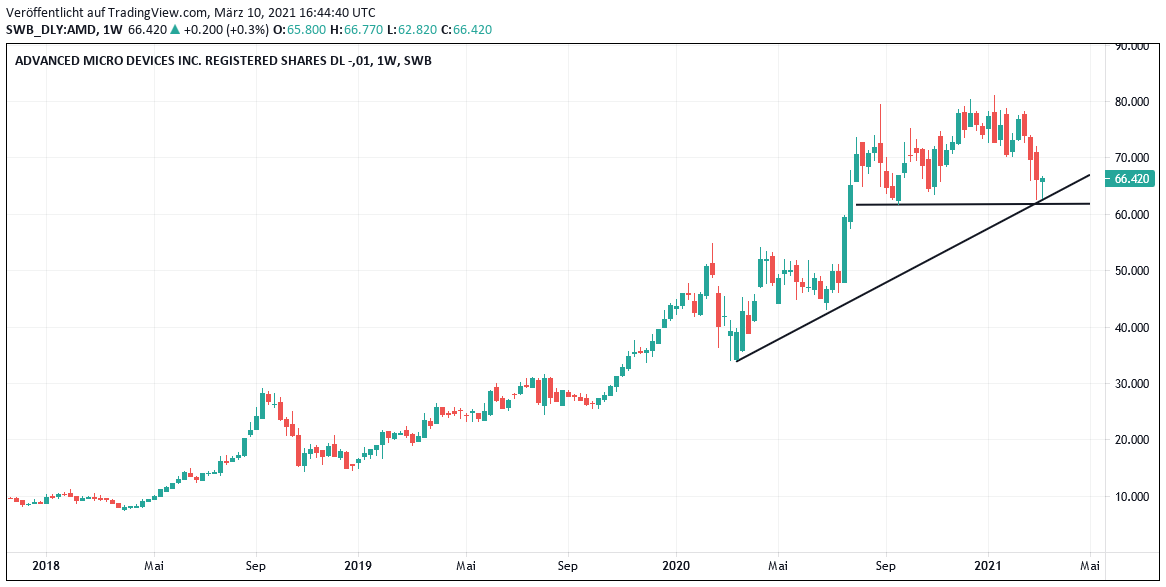Select the 'SWB_DLY:AMD, 1W' symbol text
The width and height of the screenshot is (1166, 587).
64,30
